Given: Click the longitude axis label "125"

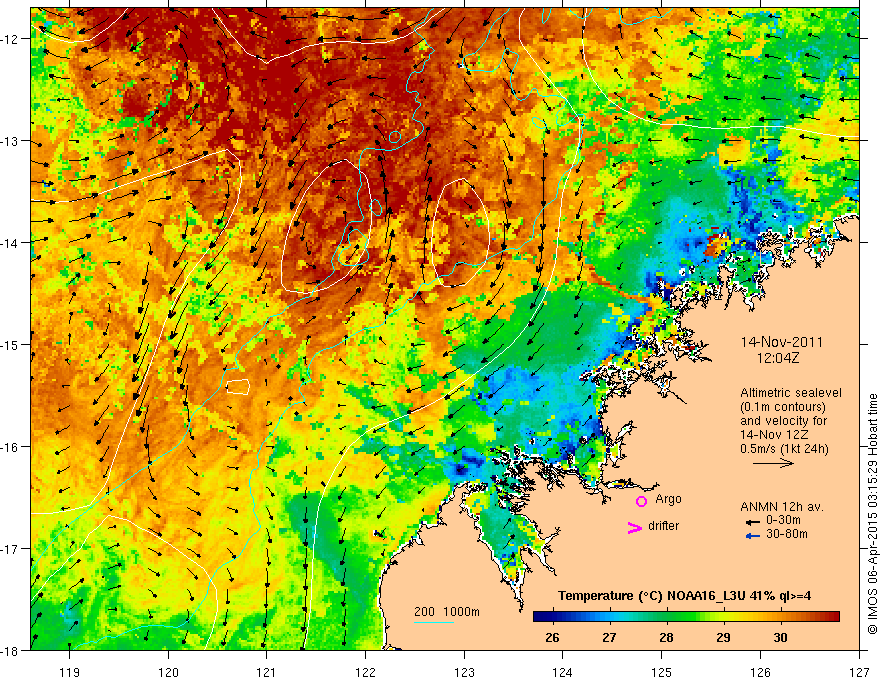Looking at the screenshot, I should point(662,672).
